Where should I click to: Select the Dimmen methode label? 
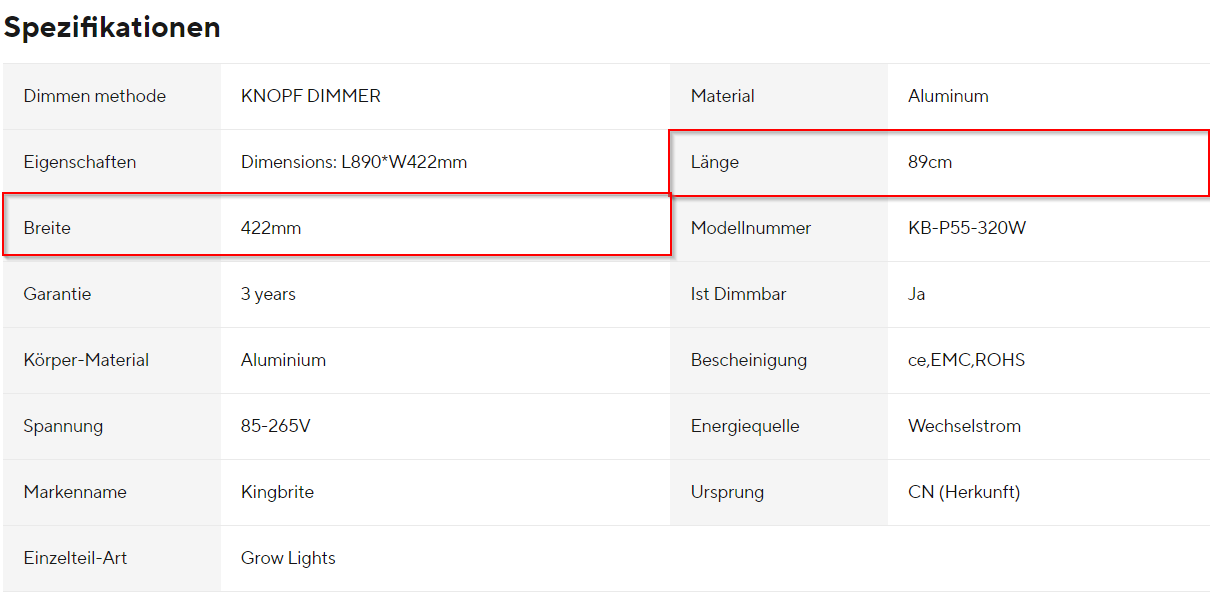[95, 96]
